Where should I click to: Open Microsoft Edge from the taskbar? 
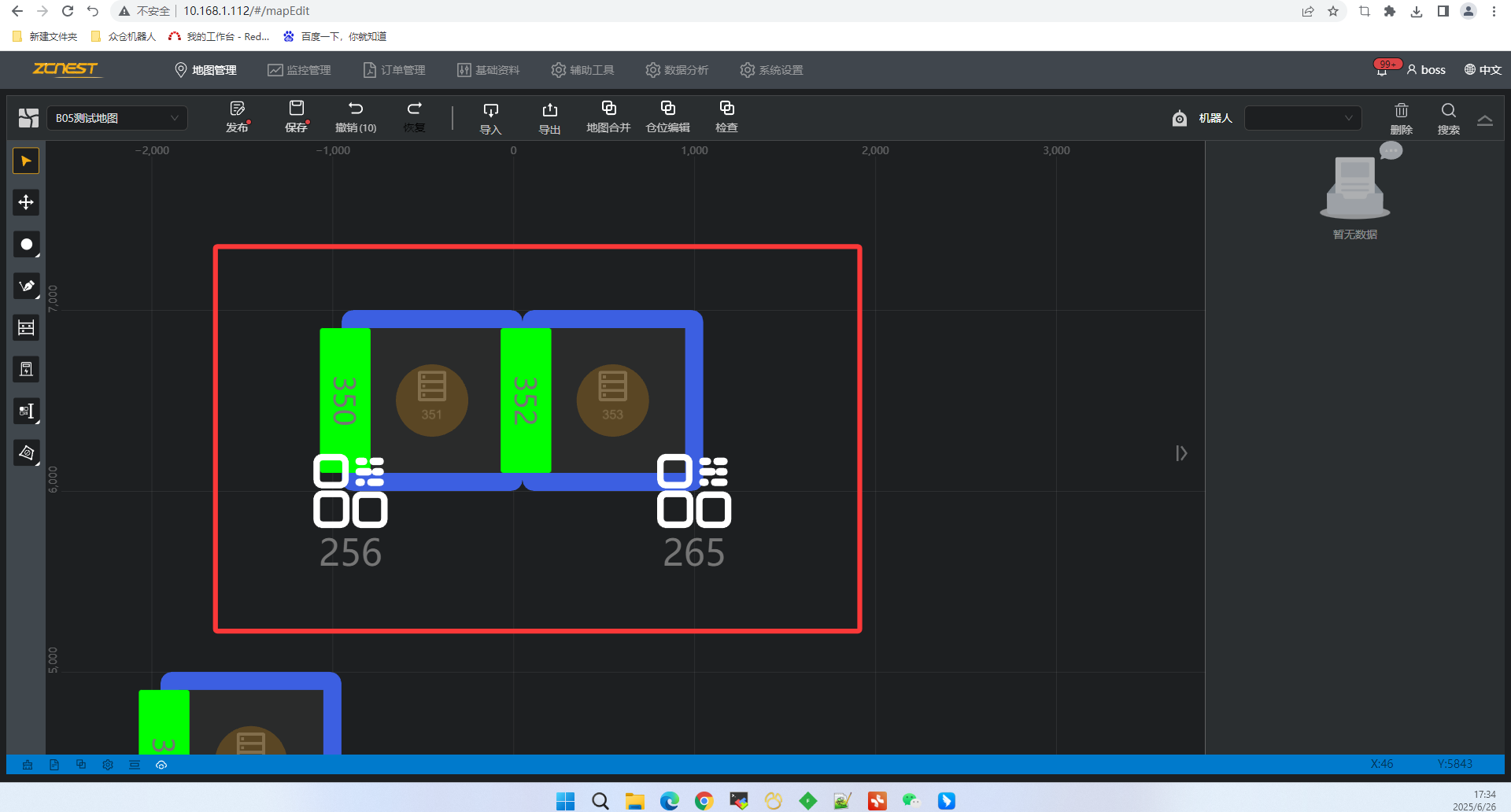670,801
